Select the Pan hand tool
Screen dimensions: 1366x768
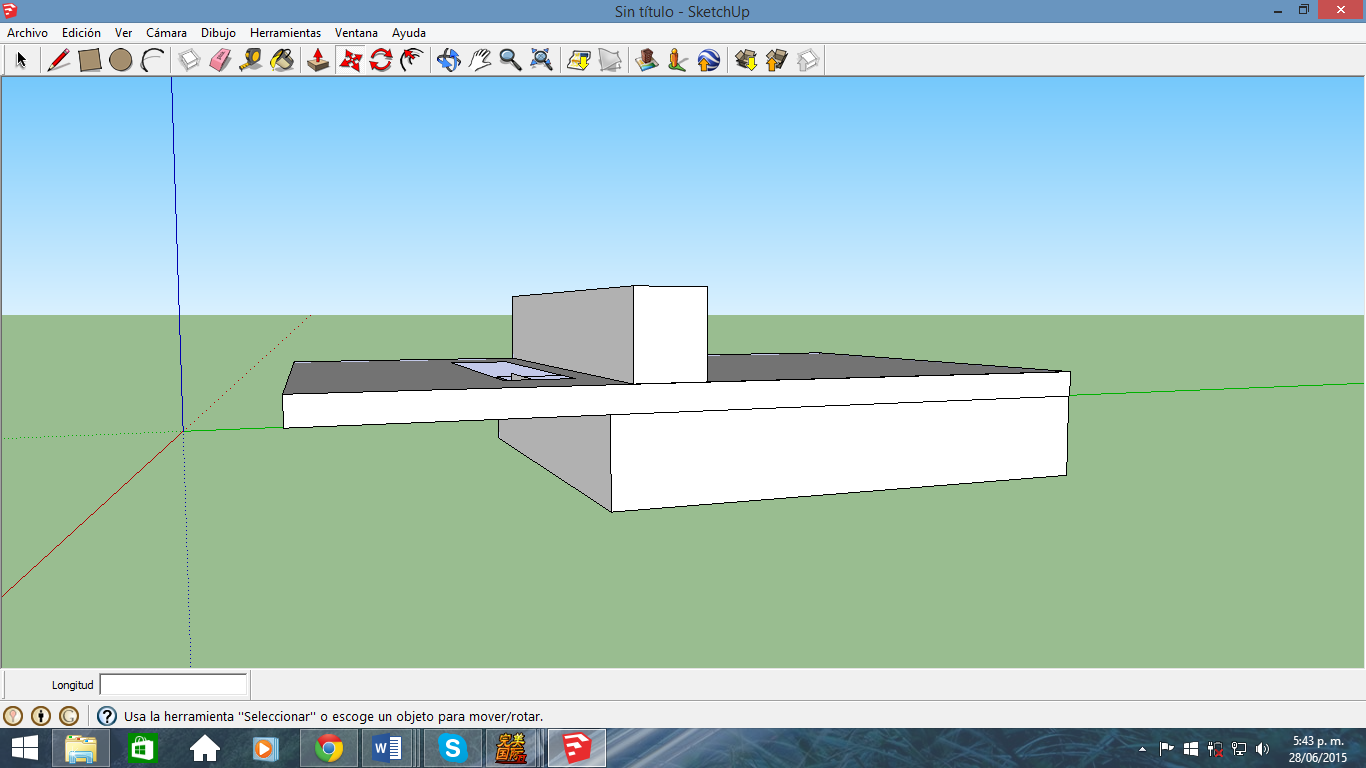point(480,60)
